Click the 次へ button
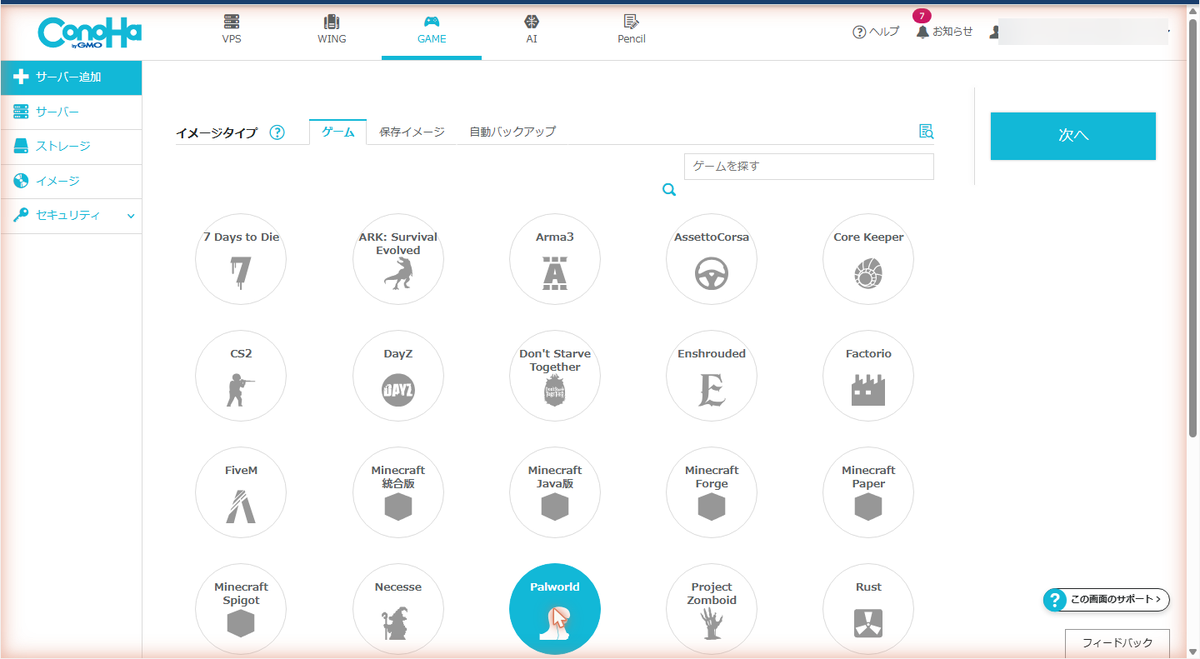 click(x=1073, y=136)
